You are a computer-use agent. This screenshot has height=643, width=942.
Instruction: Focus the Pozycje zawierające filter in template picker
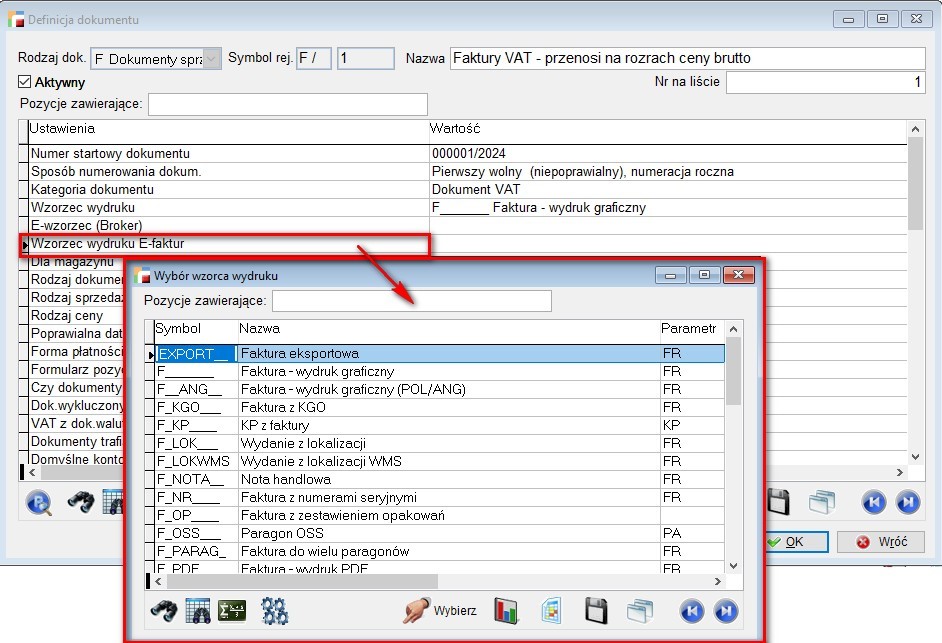[411, 301]
